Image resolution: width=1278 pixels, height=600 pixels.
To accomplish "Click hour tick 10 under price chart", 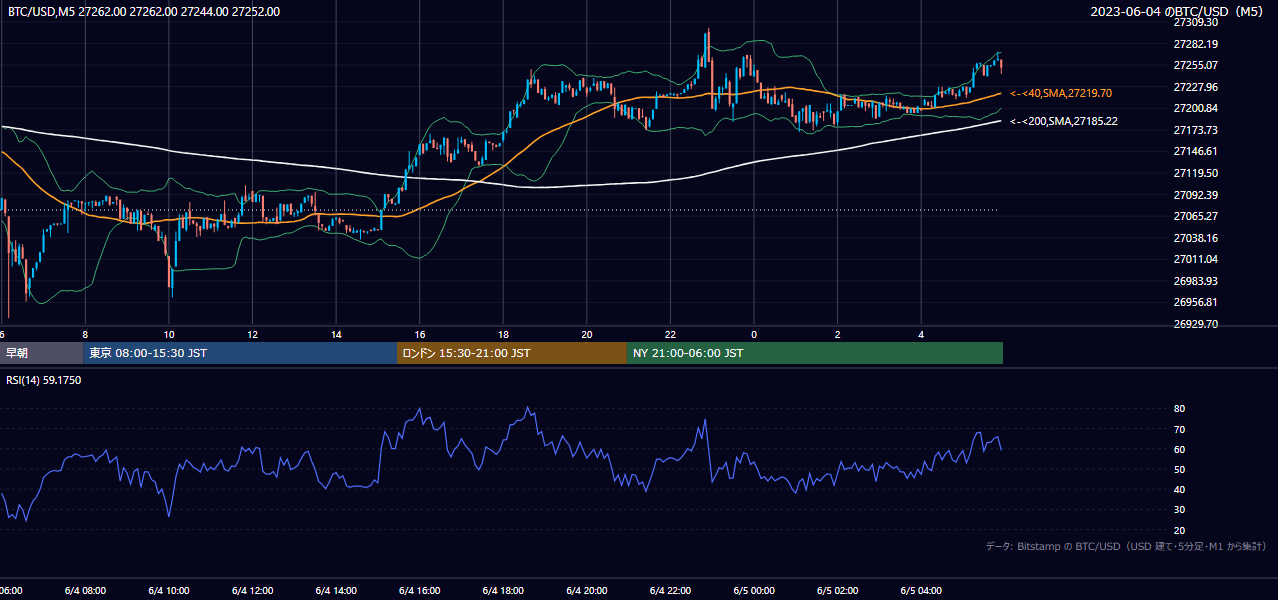I will (x=169, y=335).
